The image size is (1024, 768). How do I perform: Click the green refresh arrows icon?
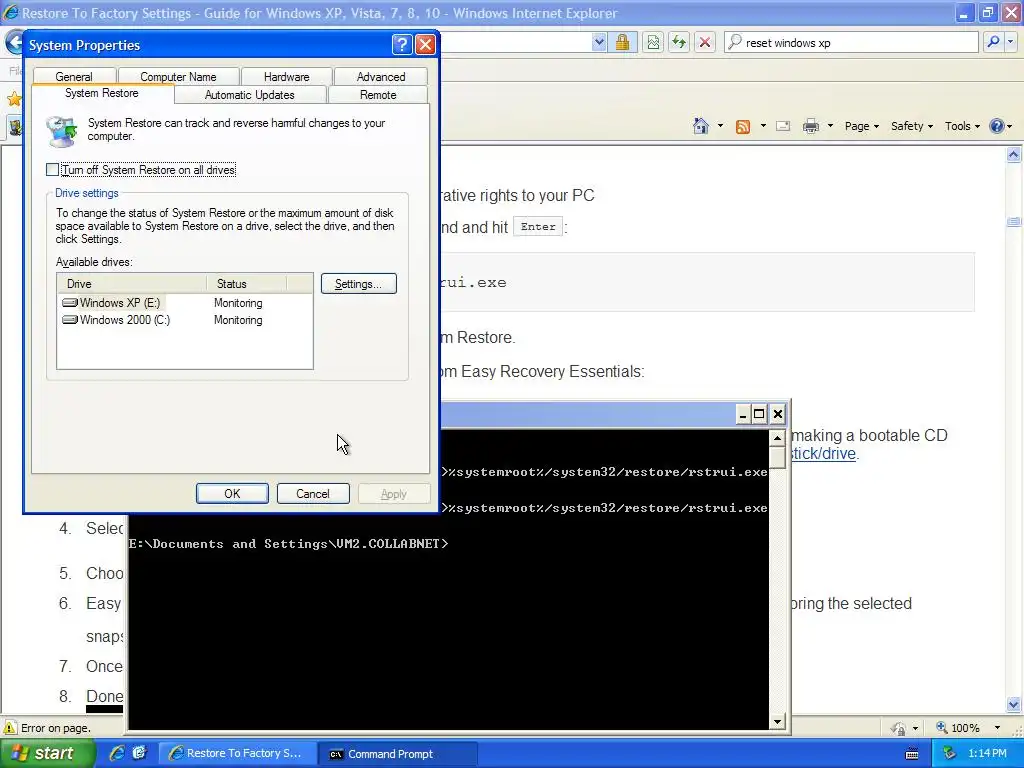pyautogui.click(x=679, y=42)
